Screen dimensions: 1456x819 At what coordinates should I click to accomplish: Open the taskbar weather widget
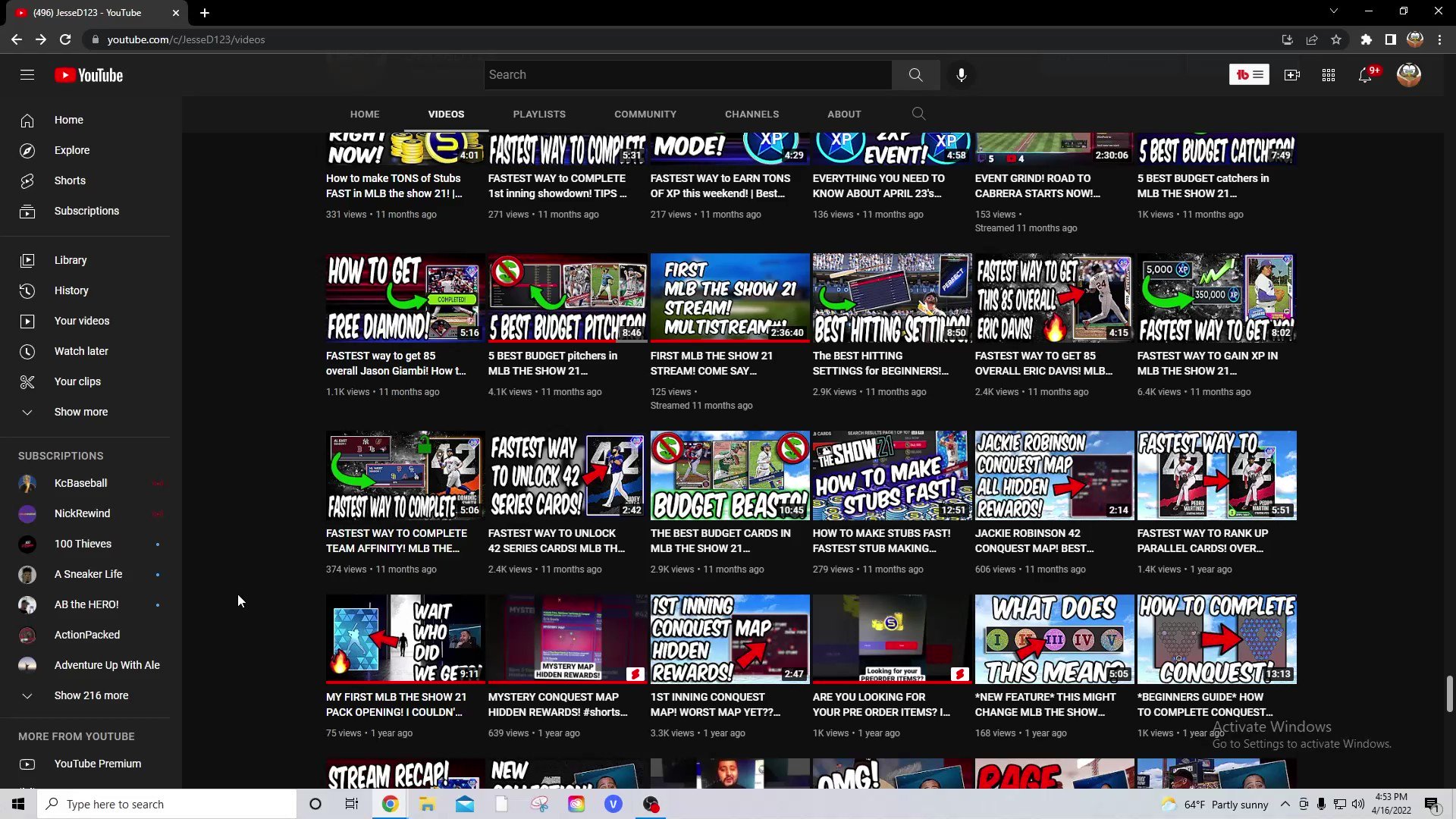[1215, 804]
